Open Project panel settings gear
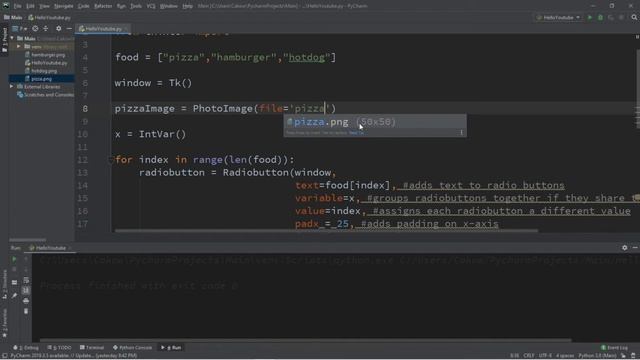Image resolution: width=640 pixels, height=360 pixels. coord(58,29)
